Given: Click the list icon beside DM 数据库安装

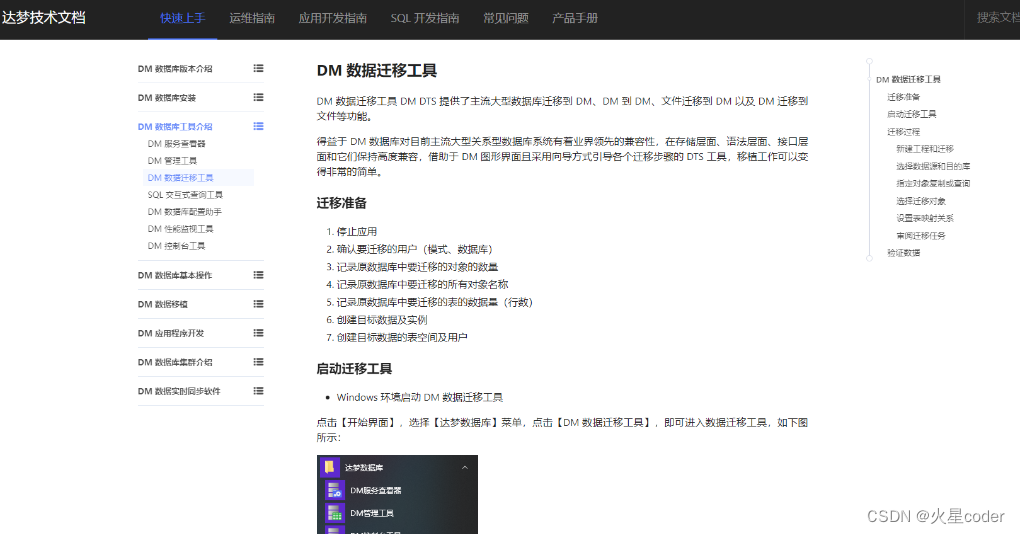Looking at the screenshot, I should [x=258, y=98].
